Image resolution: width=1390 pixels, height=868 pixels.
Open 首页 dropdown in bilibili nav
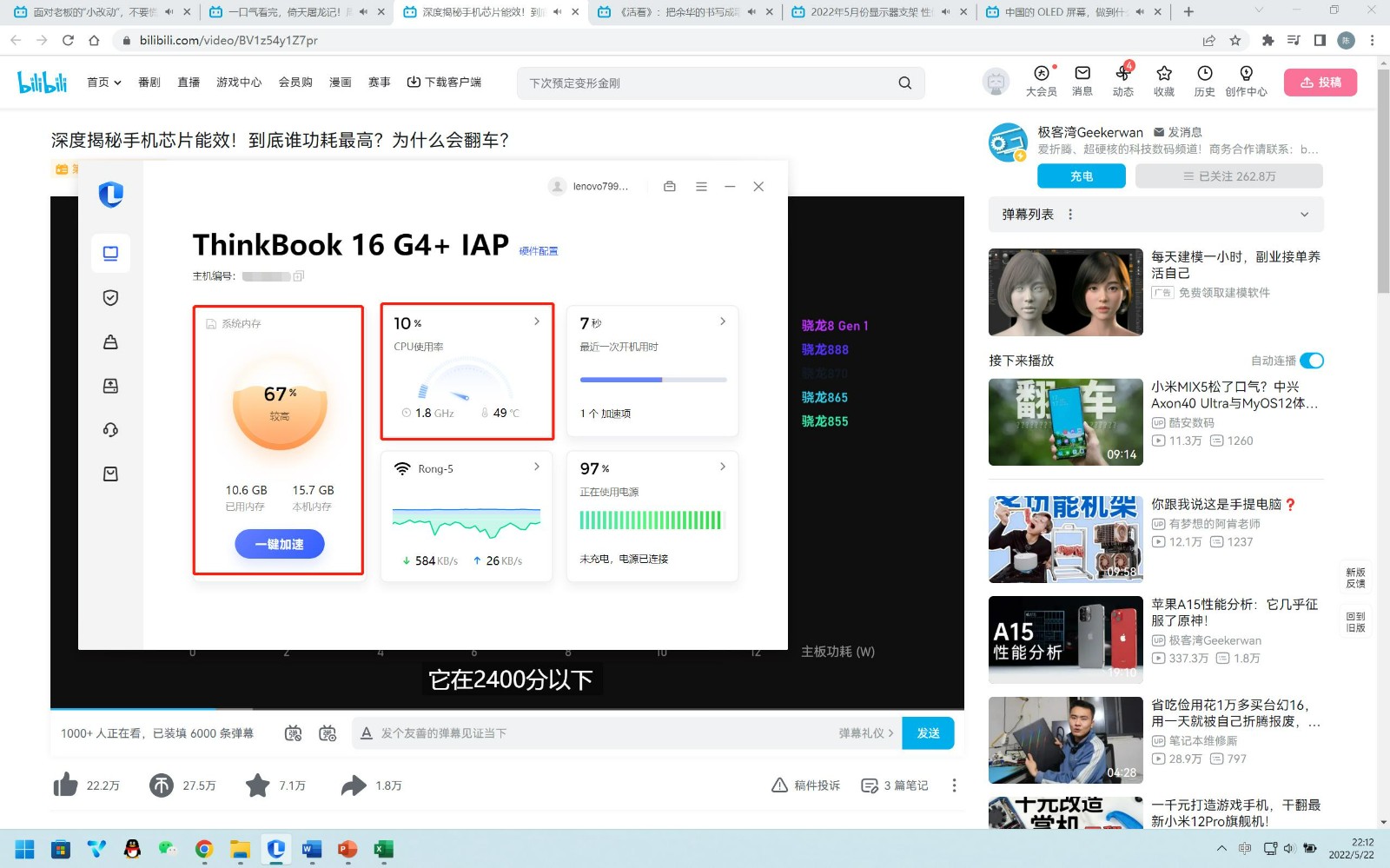(x=104, y=83)
